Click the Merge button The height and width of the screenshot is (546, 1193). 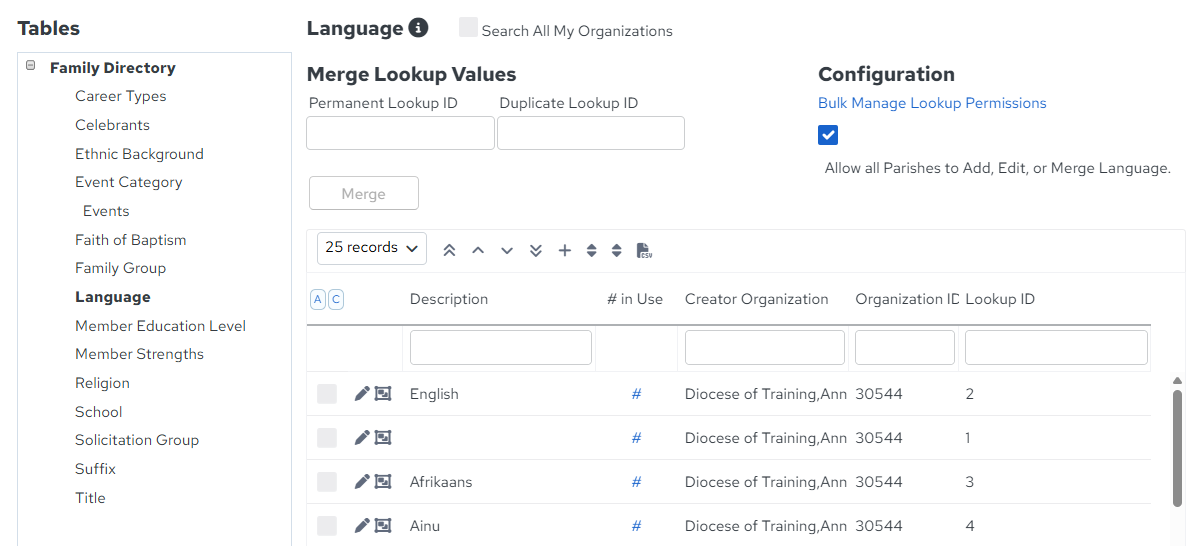pyautogui.click(x=364, y=193)
